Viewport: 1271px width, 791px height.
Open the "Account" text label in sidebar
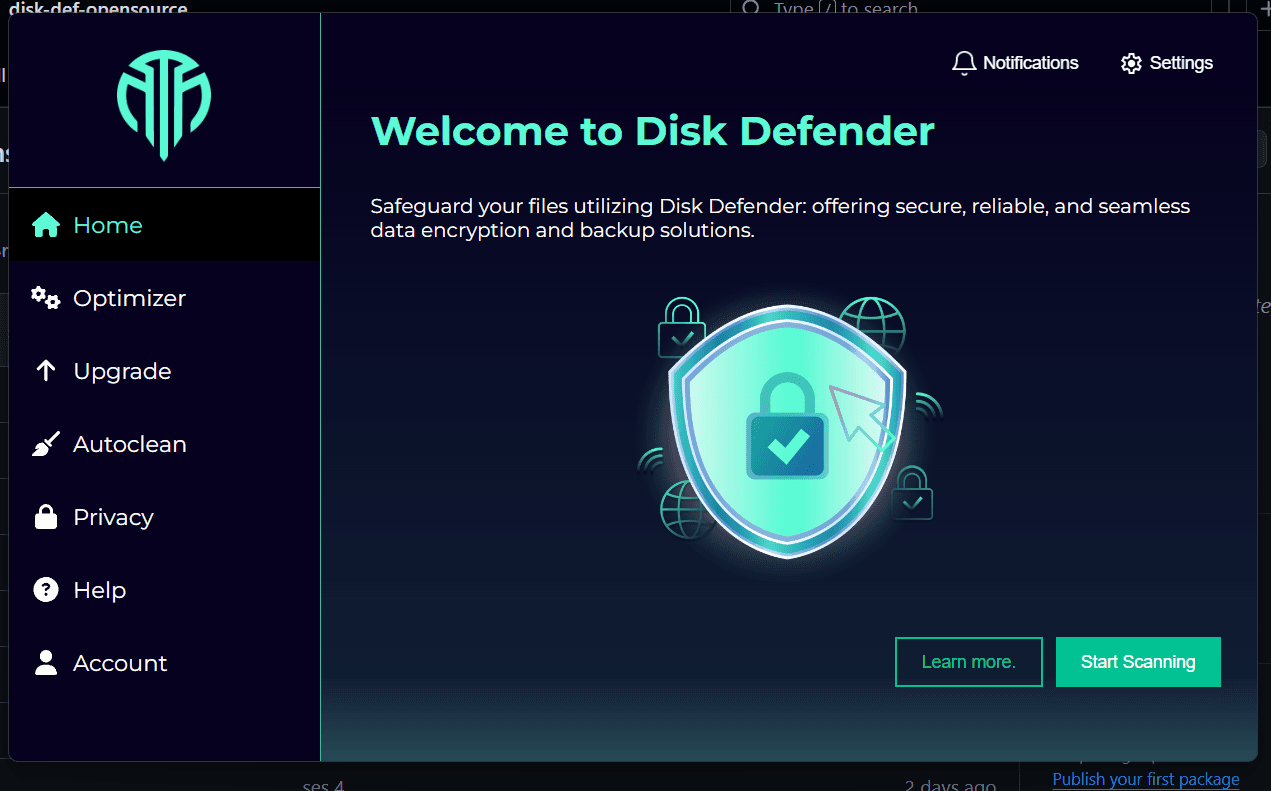click(120, 663)
